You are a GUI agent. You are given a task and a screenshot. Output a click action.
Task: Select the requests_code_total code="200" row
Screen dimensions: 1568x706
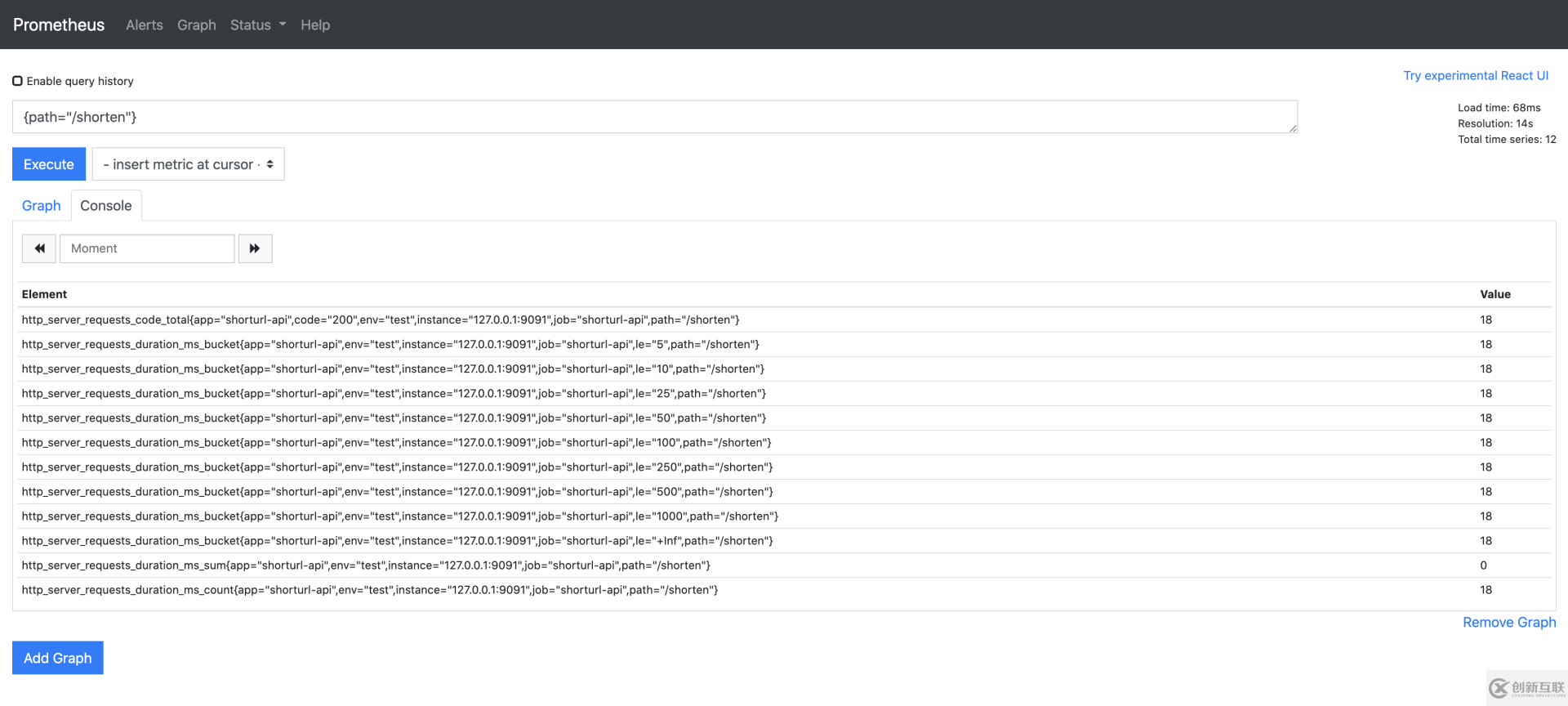784,320
